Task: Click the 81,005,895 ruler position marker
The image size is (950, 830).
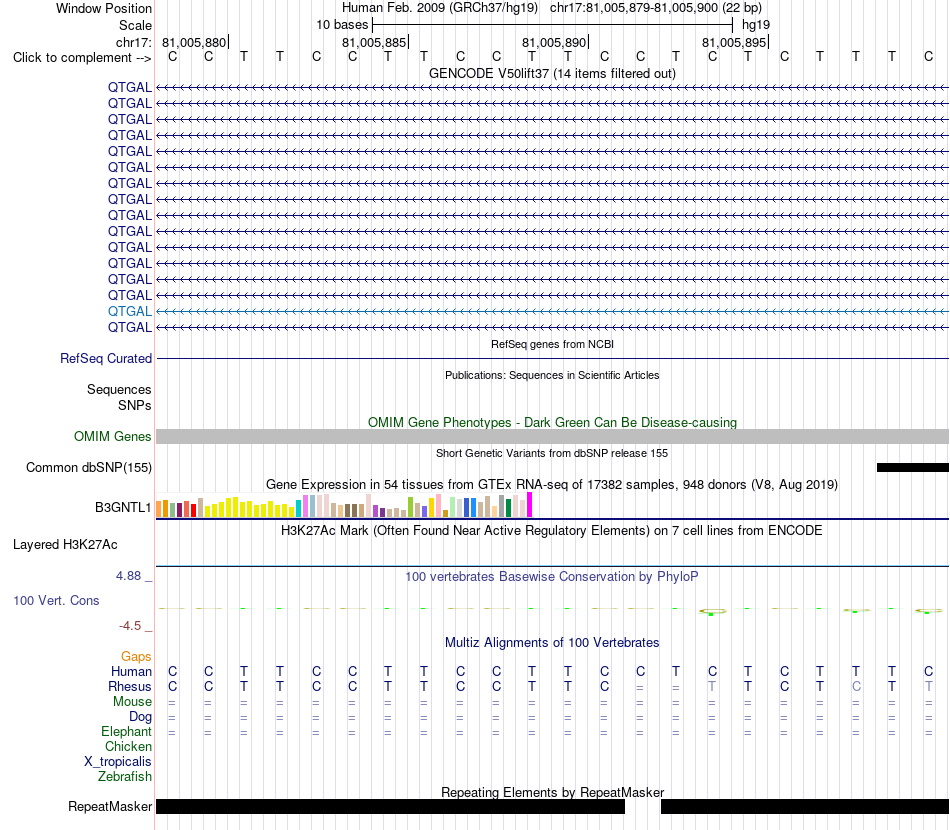Action: click(x=734, y=42)
